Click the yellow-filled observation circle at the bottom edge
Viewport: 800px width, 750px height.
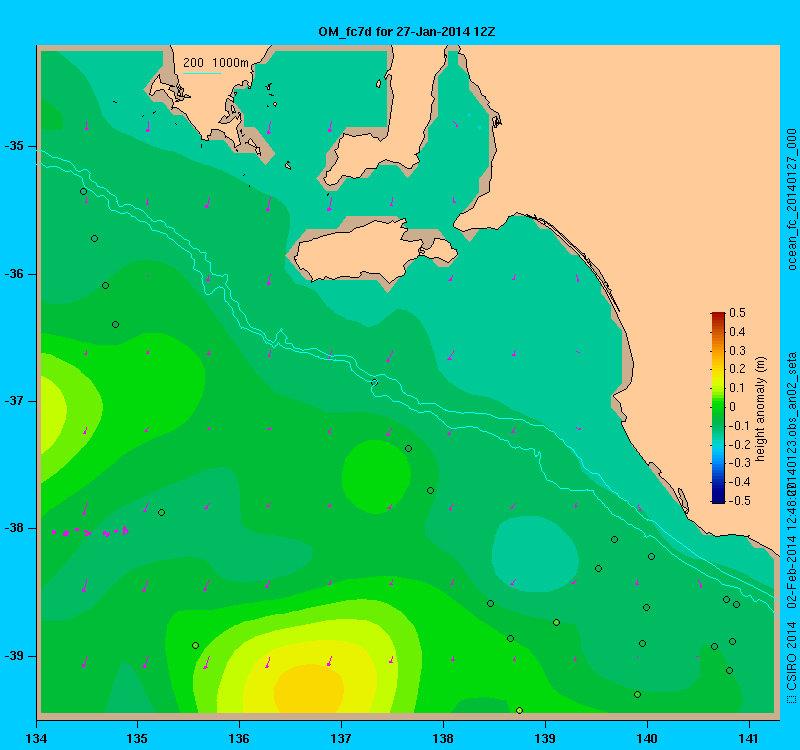pyautogui.click(x=519, y=710)
